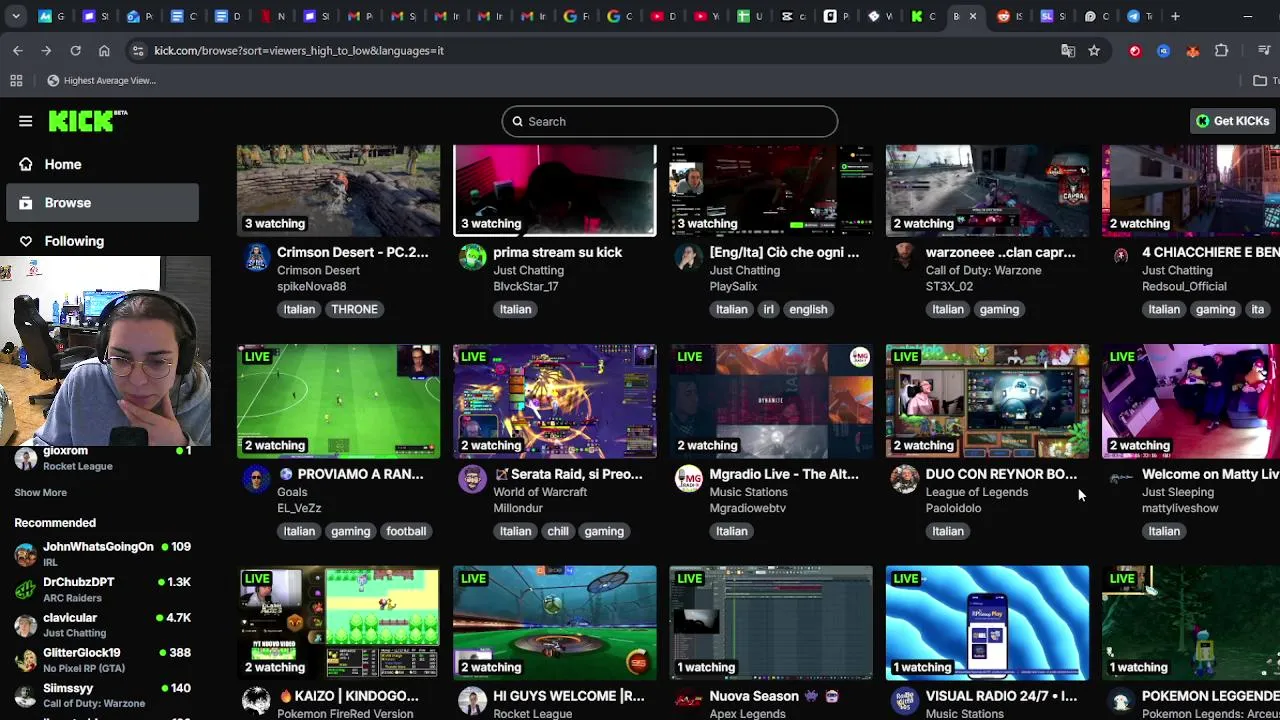Open the 'Welcome on Matty Liv' stream title
The image size is (1280, 720).
[1210, 474]
